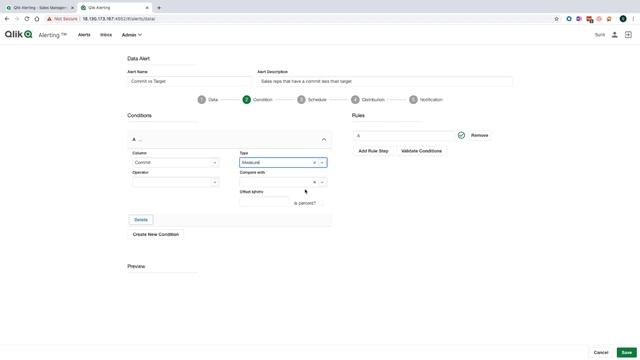Go to step 4 Distribution
640x360 pixels.
(368, 100)
